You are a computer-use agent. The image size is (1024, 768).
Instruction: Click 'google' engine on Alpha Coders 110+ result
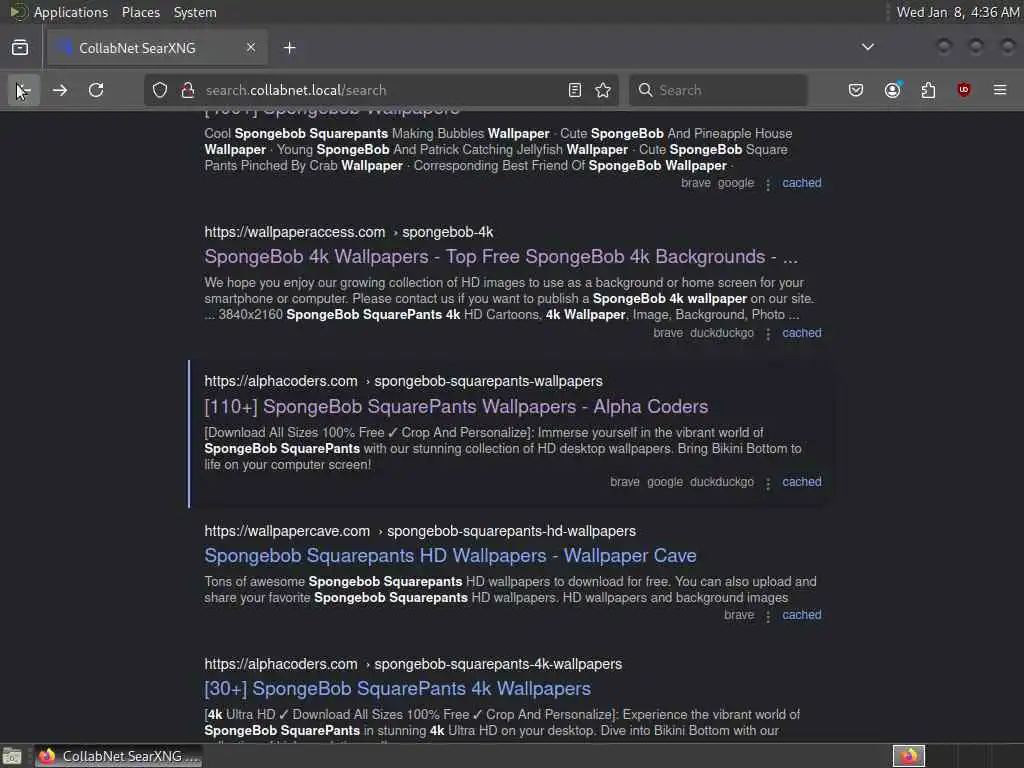click(x=664, y=482)
